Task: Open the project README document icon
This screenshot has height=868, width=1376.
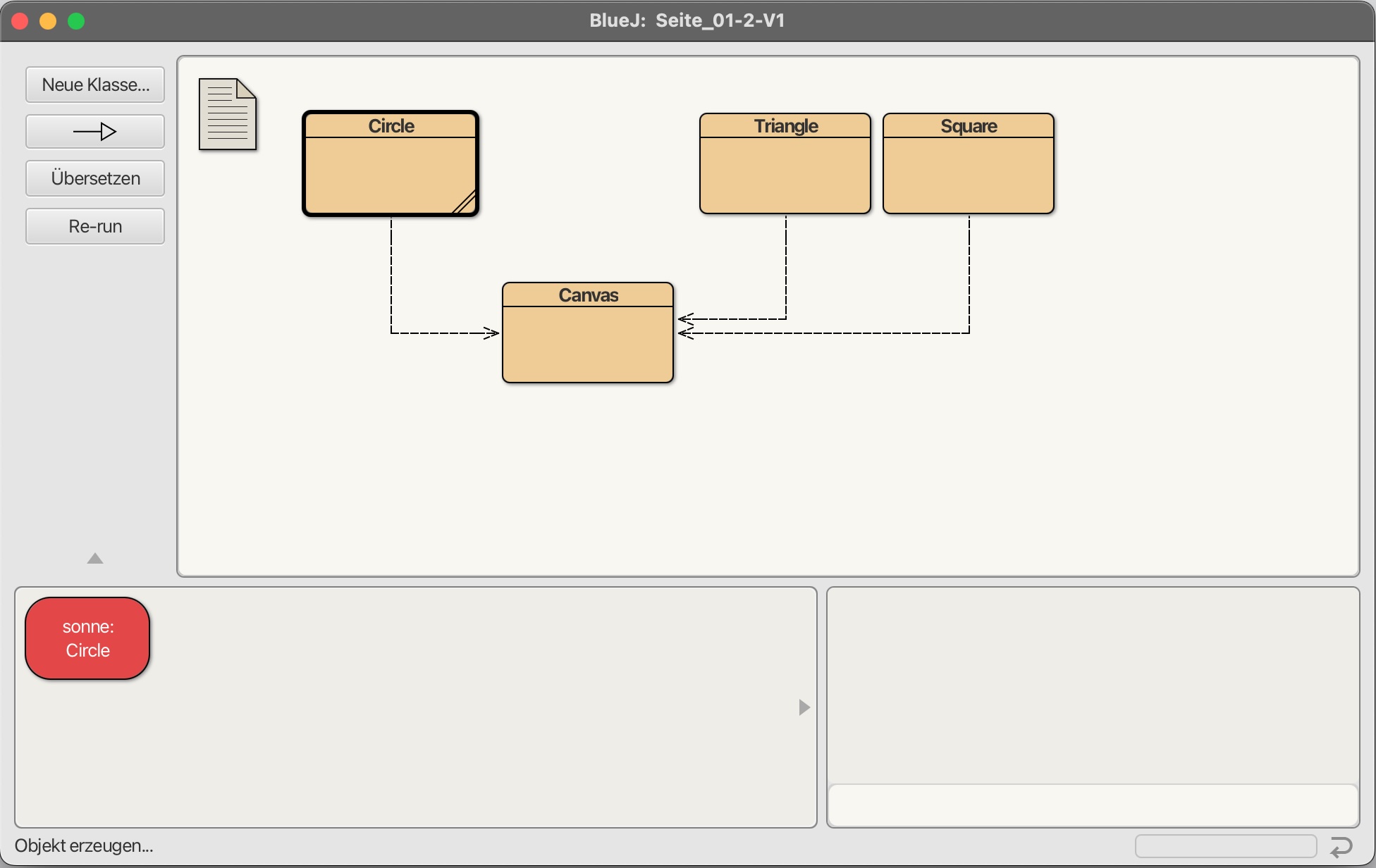Action: tap(227, 114)
